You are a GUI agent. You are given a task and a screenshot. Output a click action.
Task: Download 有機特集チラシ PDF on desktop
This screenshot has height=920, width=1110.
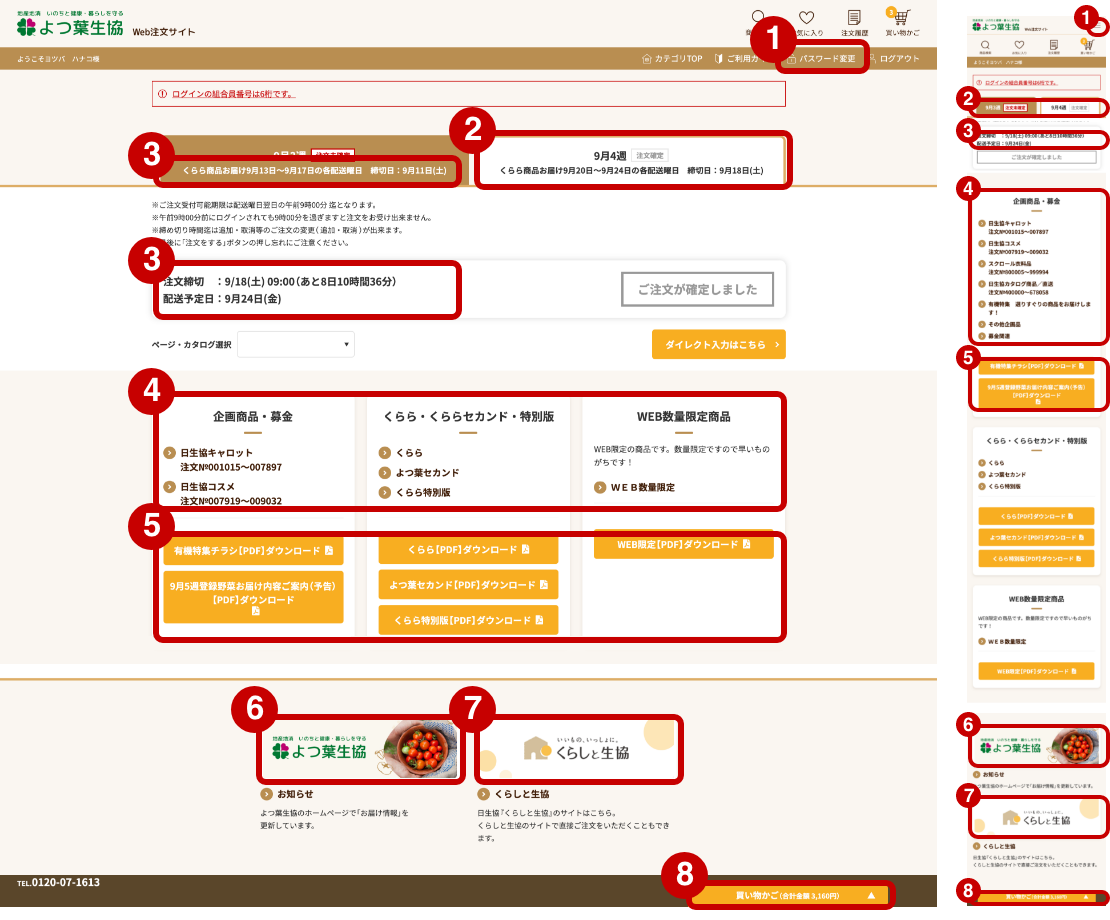pyautogui.click(x=253, y=551)
